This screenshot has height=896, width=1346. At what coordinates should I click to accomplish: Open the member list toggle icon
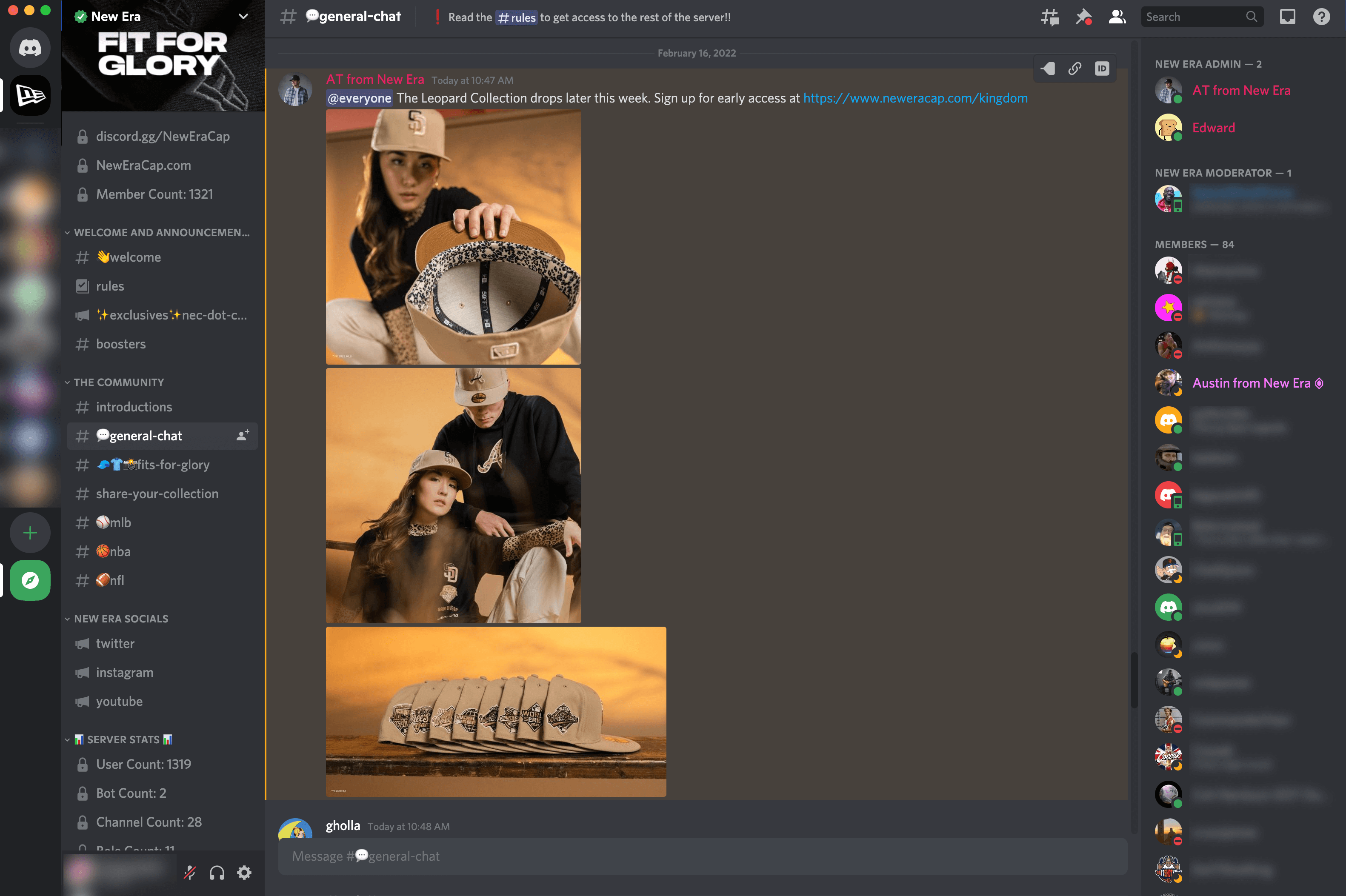pyautogui.click(x=1116, y=17)
